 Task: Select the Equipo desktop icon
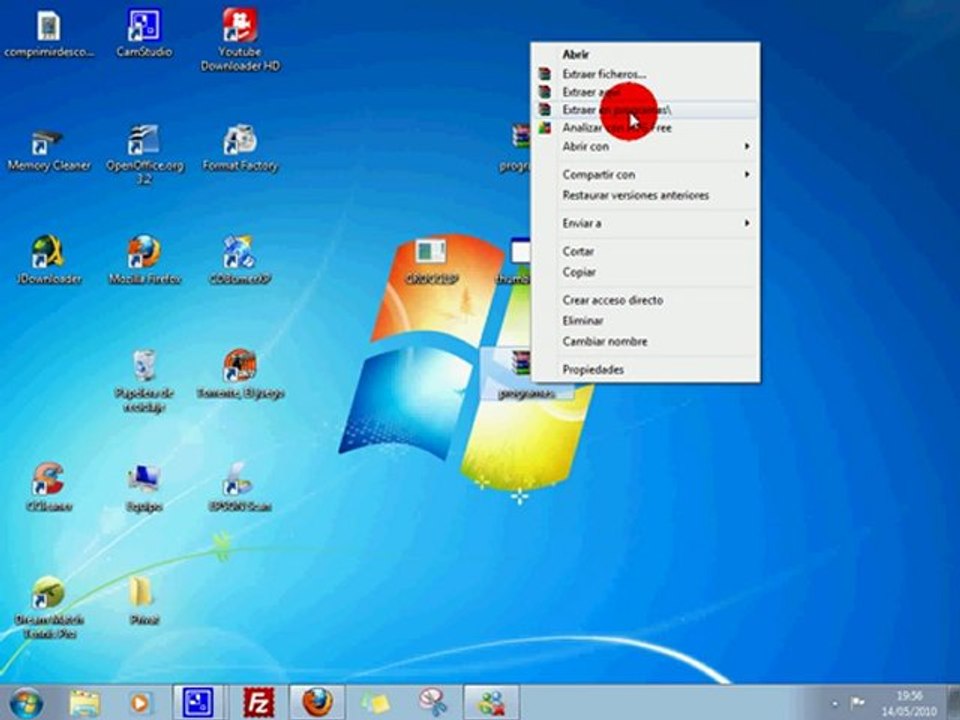click(144, 488)
